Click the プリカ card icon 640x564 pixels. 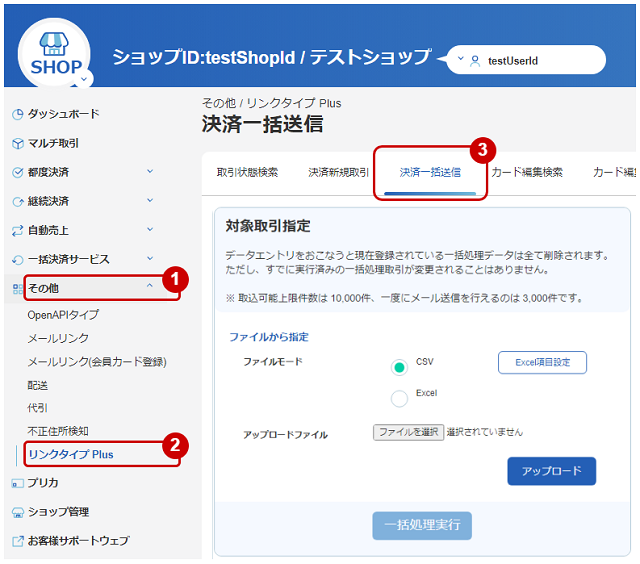pos(17,484)
